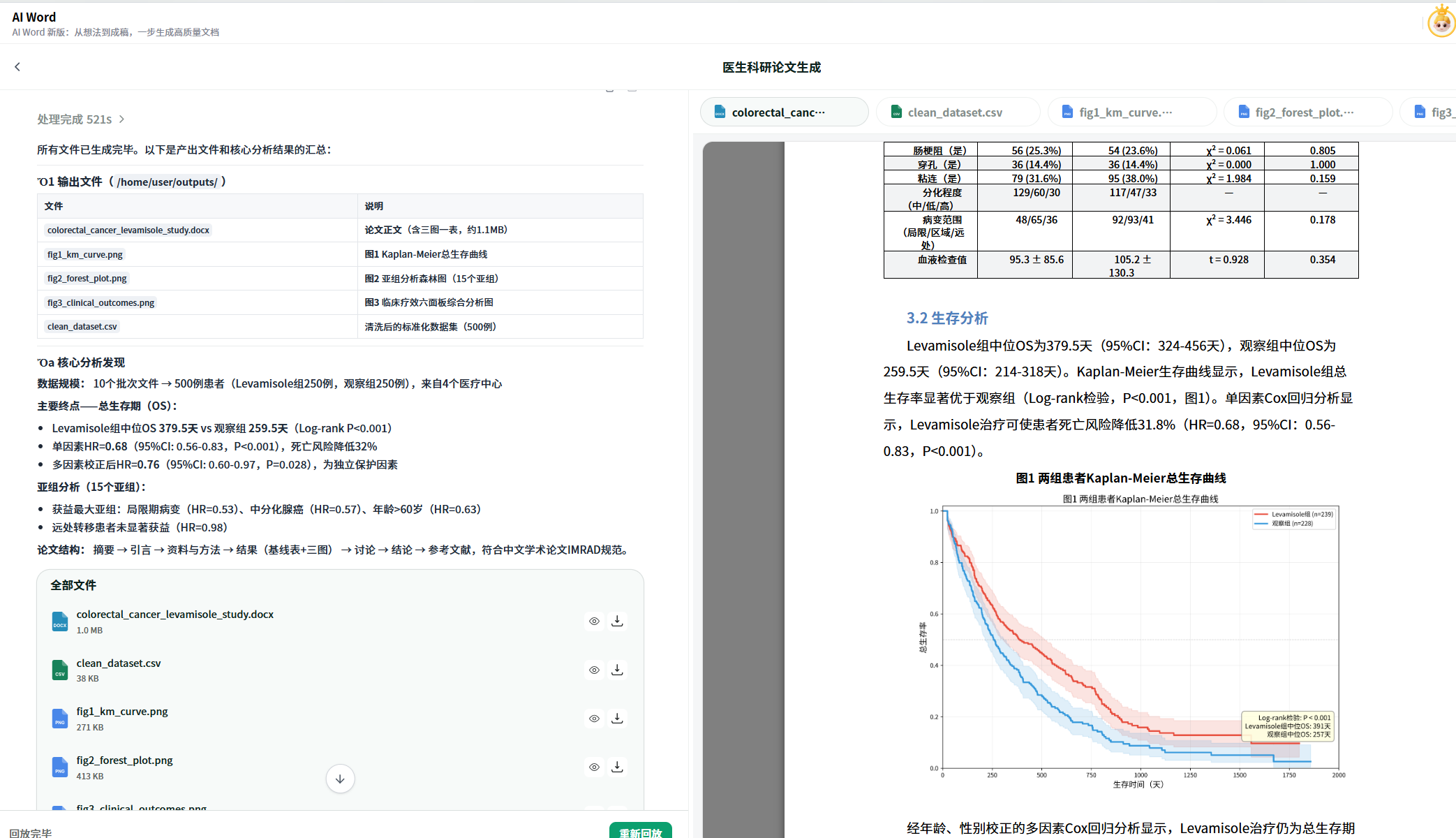Click fig1_km_curve.png file icon in list

[x=60, y=719]
